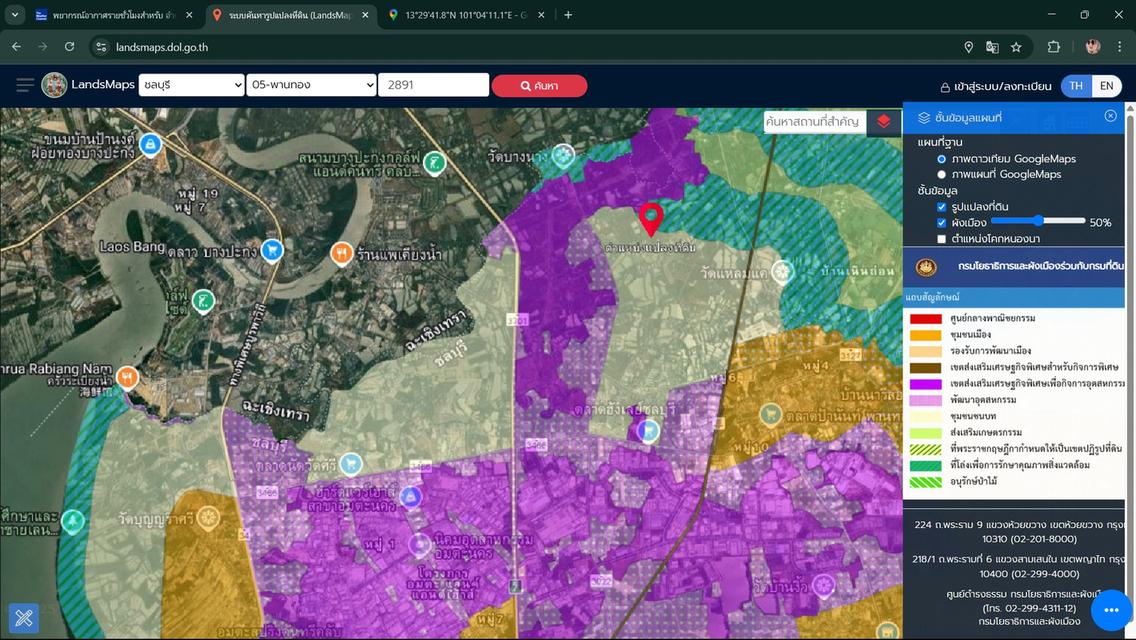
Task: Select the GoogleMaps map view radio button
Action: pos(942,174)
